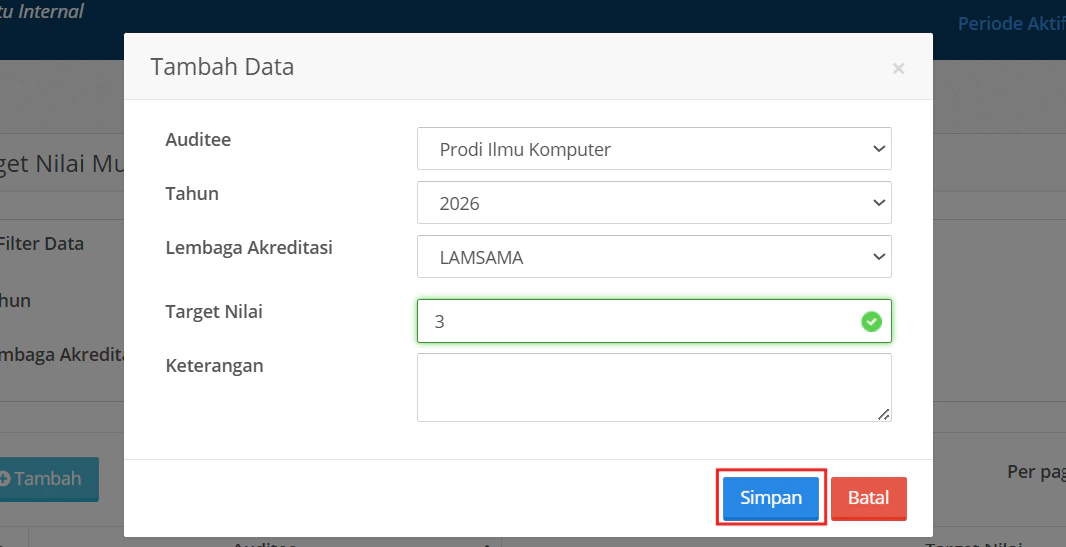Click the Tambah Data dialog title
This screenshot has width=1066, height=547.
point(222,67)
